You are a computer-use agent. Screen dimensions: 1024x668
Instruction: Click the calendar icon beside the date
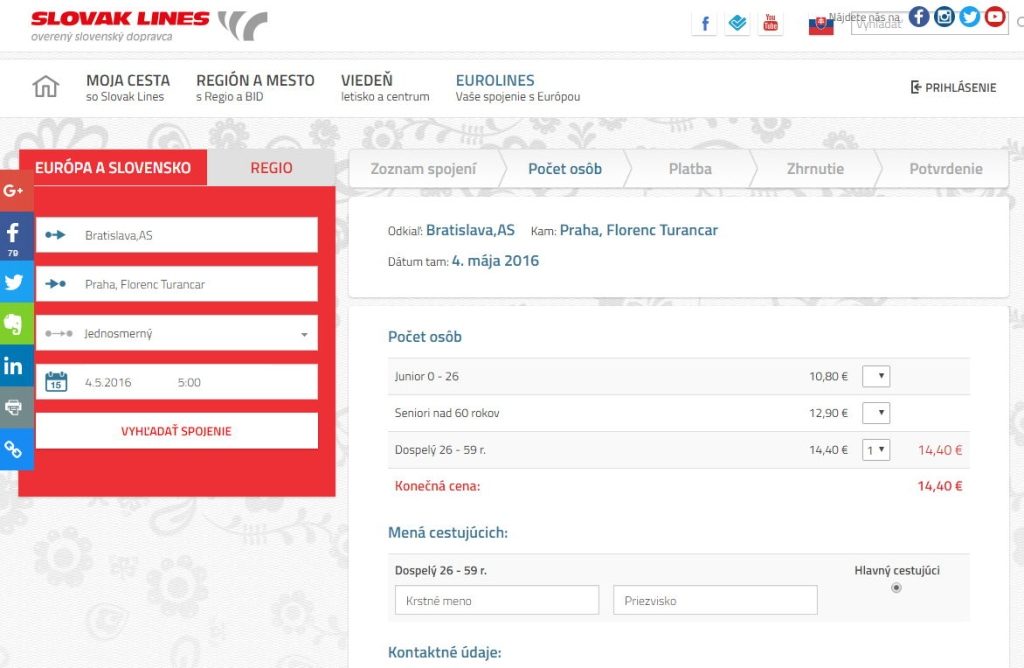tap(57, 382)
